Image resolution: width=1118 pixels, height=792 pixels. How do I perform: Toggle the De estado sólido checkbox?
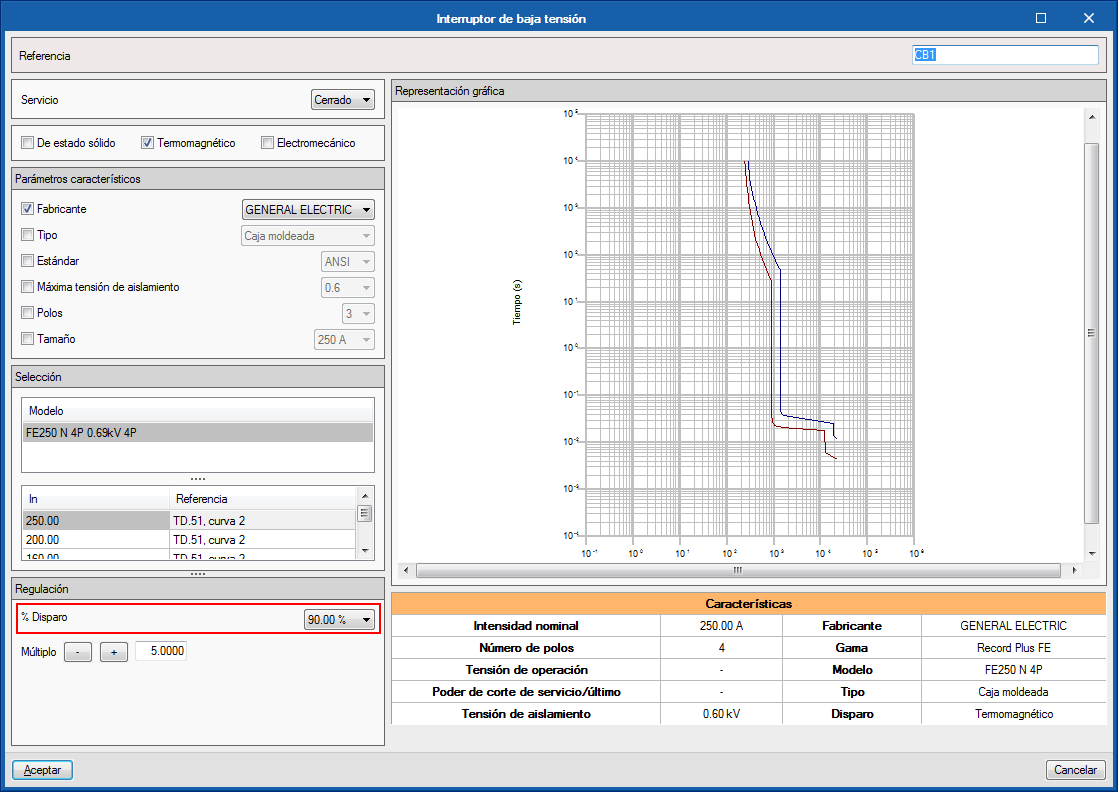pyautogui.click(x=28, y=143)
